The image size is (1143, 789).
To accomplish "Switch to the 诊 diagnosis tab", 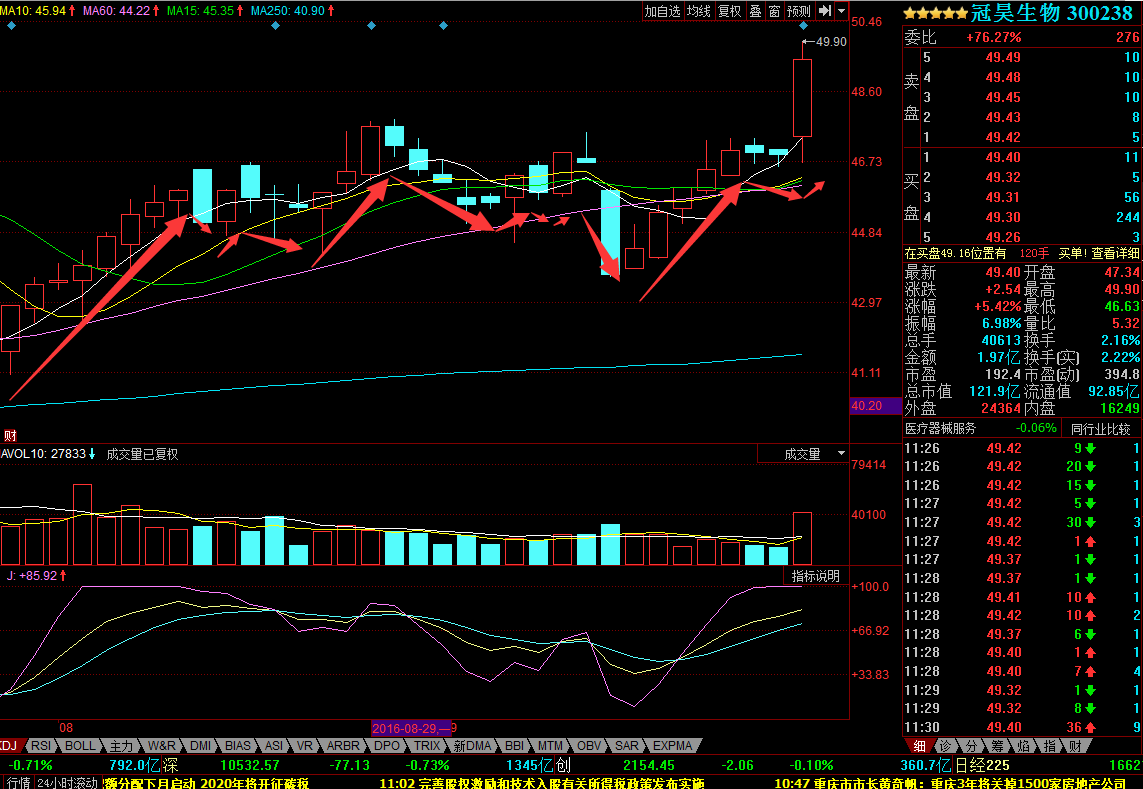I will click(945, 745).
